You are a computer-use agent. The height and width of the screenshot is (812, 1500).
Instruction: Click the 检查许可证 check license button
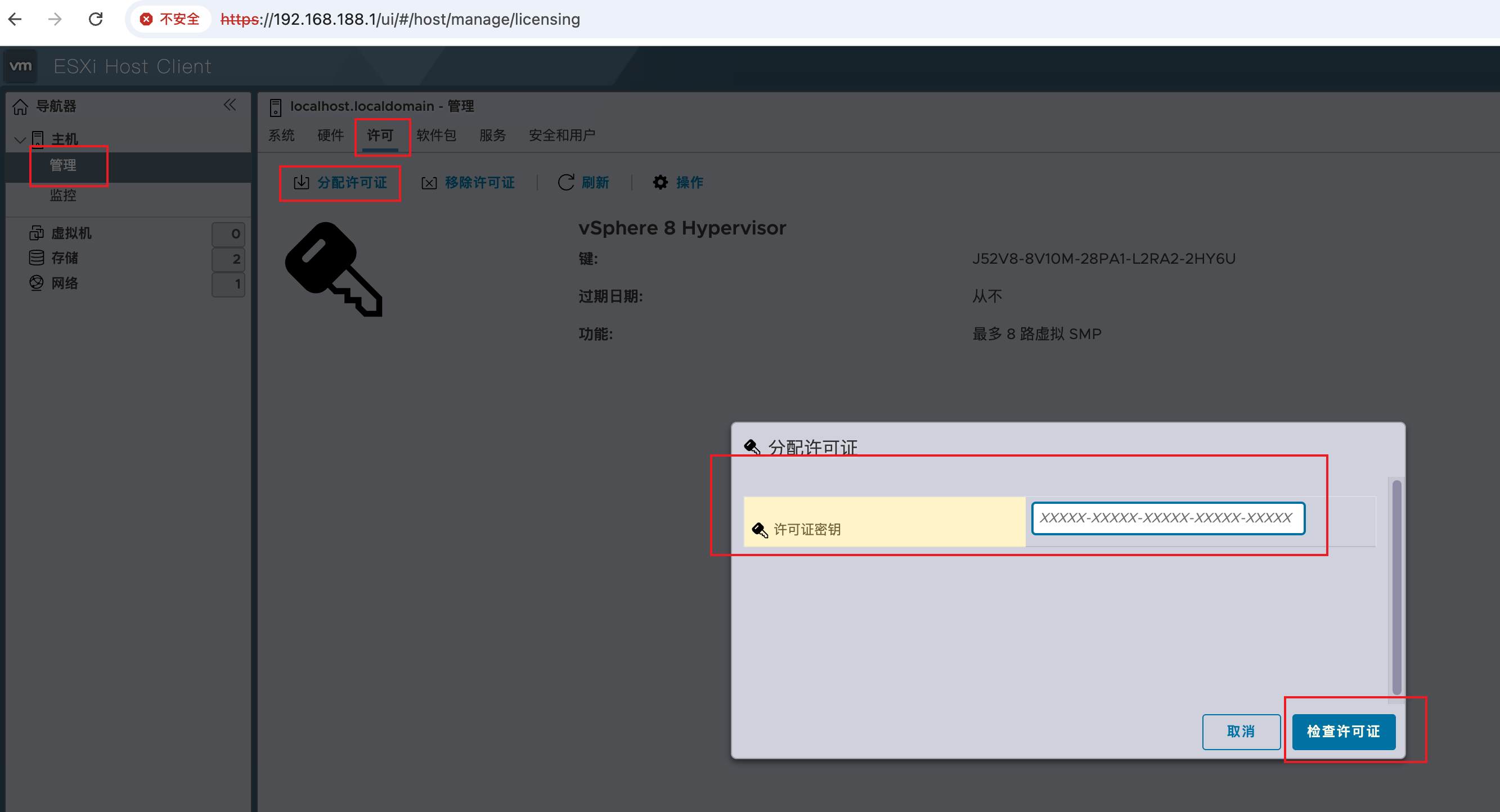[x=1344, y=732]
